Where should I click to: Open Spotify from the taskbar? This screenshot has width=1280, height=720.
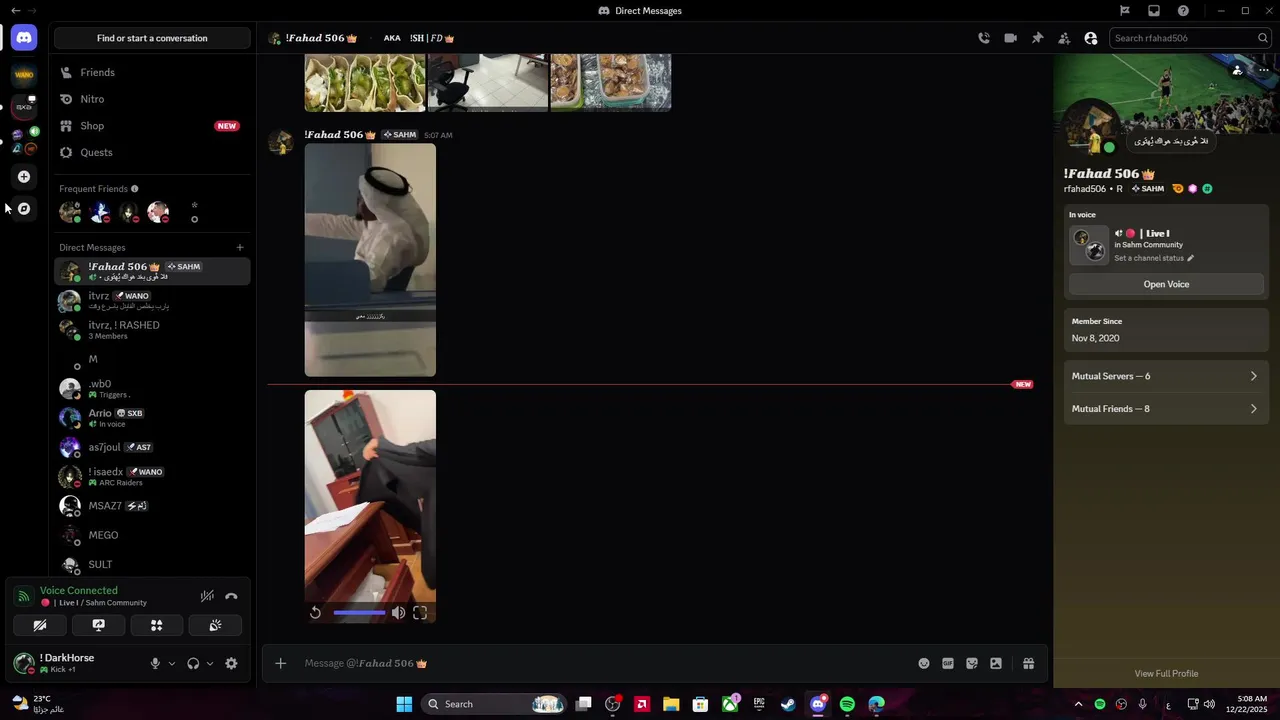(x=847, y=704)
